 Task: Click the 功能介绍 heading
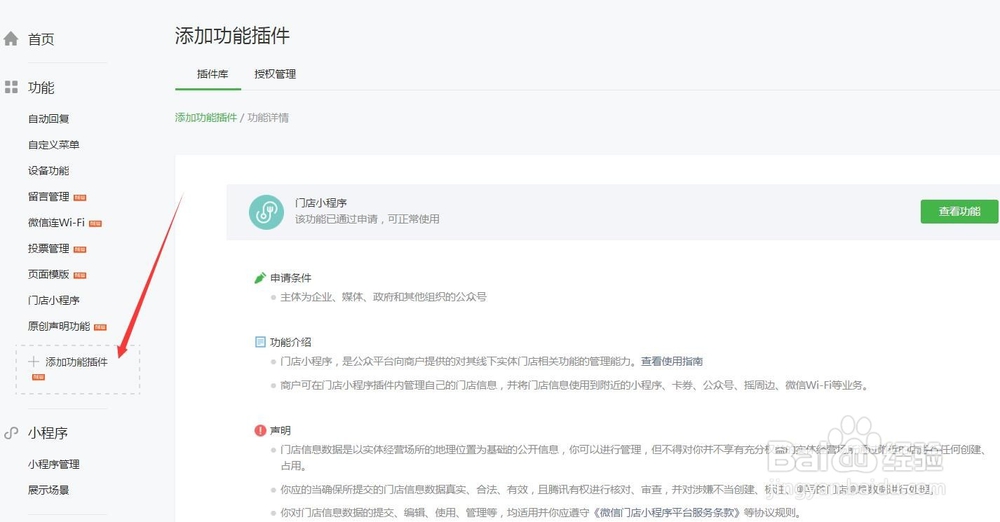pos(291,342)
